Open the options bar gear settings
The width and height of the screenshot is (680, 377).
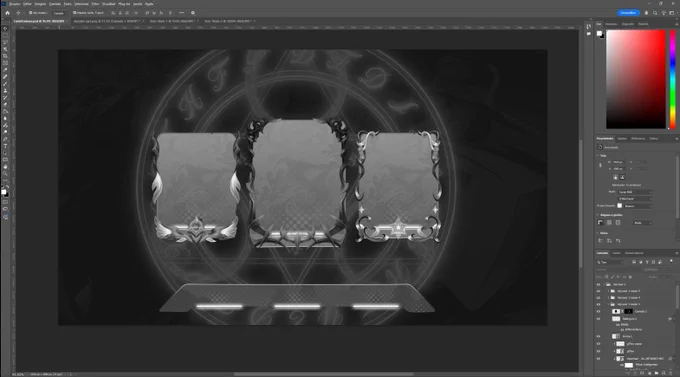(193, 13)
